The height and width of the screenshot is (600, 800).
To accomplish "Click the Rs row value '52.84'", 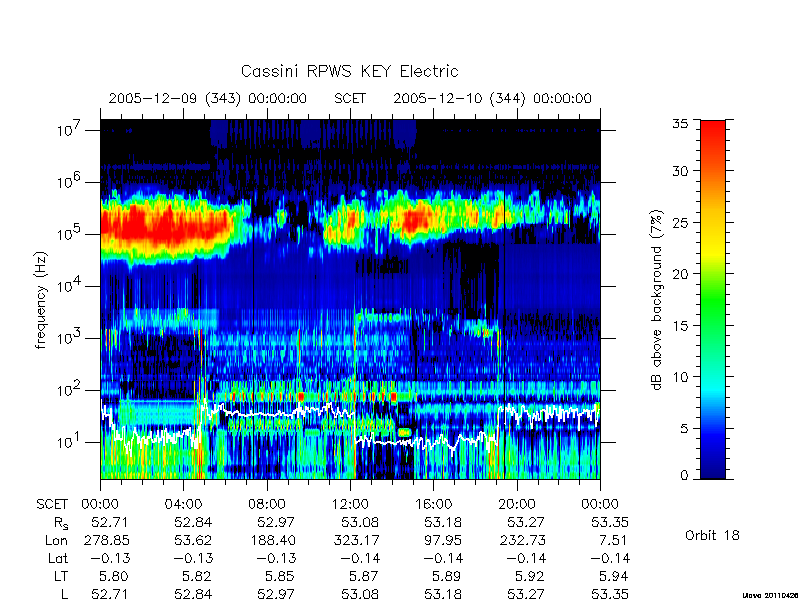I will [193, 522].
